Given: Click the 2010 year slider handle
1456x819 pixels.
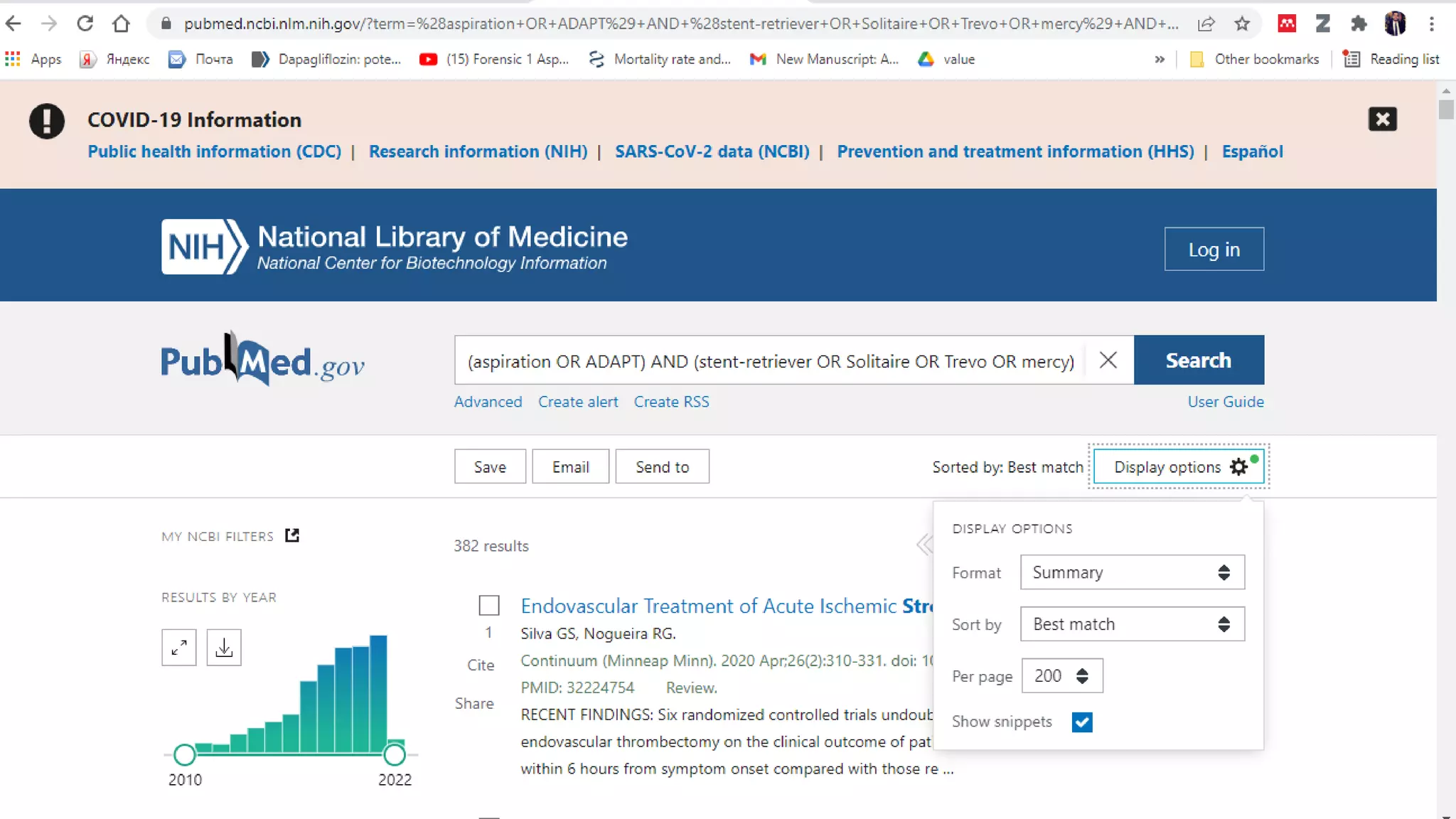Looking at the screenshot, I should (185, 754).
